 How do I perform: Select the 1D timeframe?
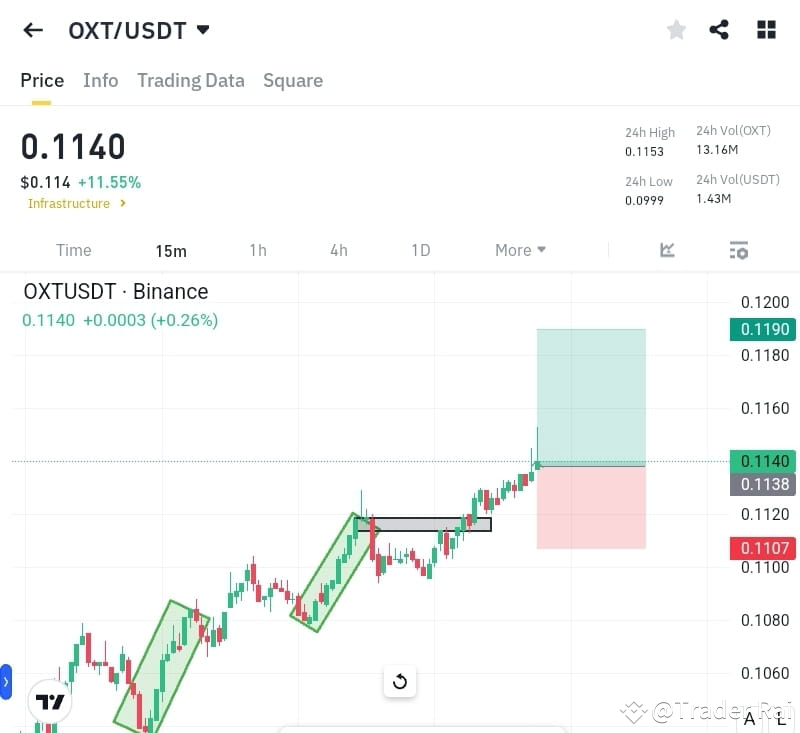tap(420, 250)
